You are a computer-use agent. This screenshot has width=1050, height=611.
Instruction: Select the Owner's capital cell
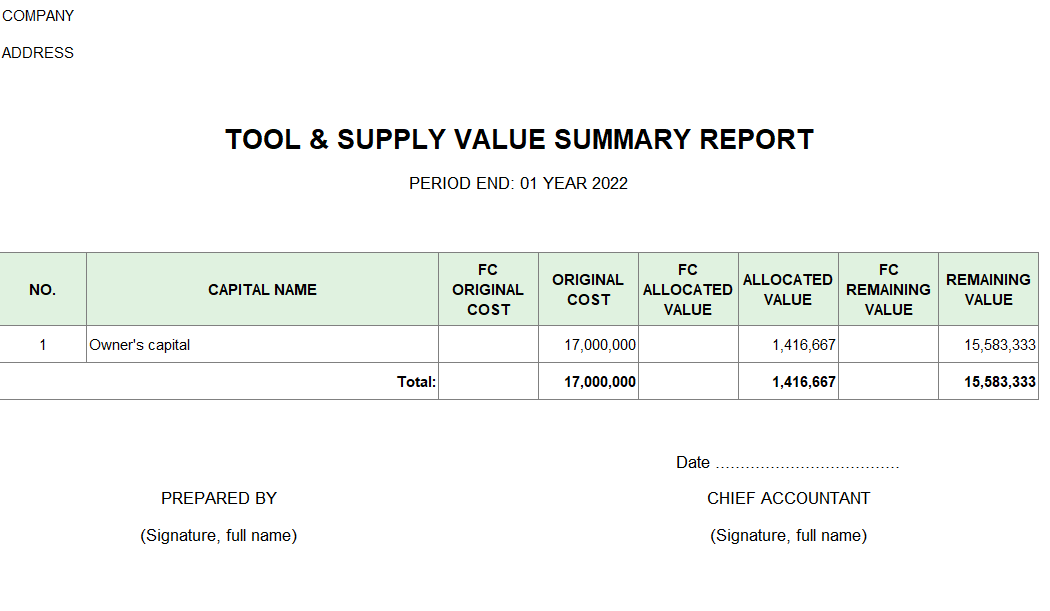(140, 345)
